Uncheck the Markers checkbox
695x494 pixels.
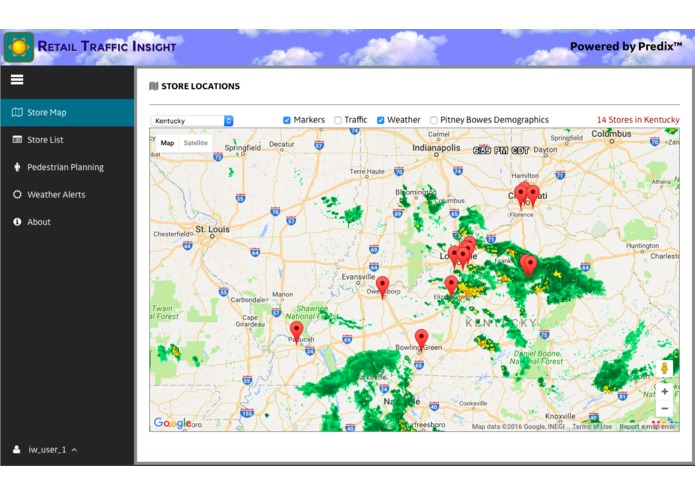click(287, 120)
